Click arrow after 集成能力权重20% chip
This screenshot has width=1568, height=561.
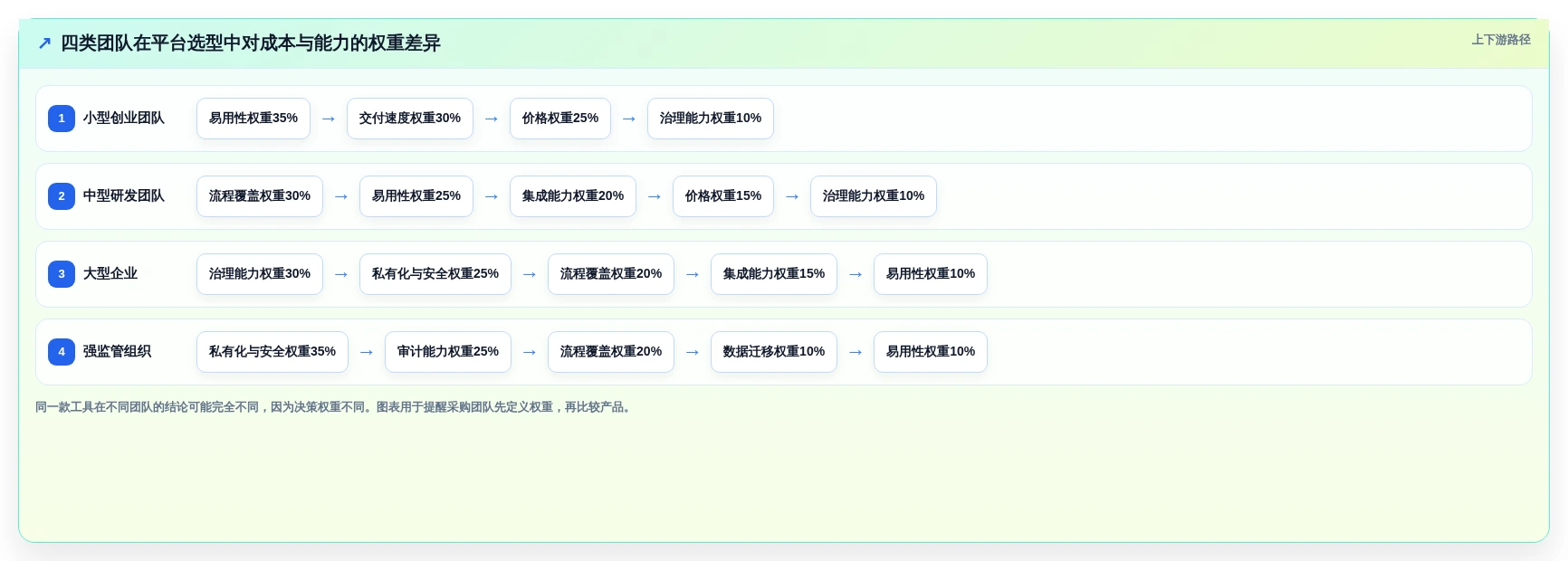click(x=655, y=196)
